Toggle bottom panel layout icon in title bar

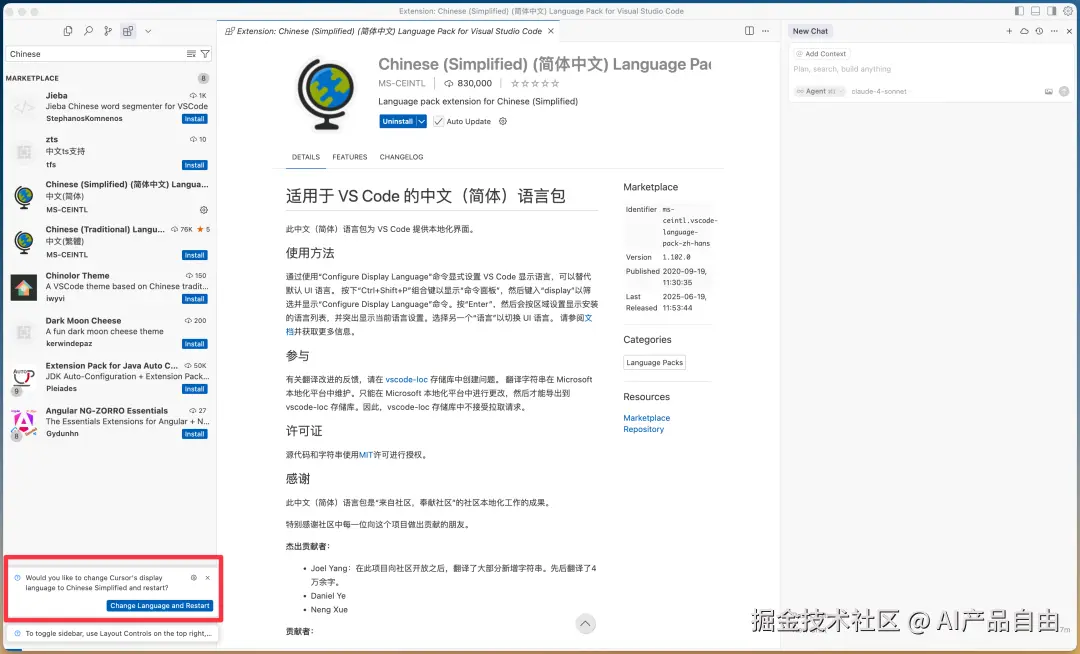click(1035, 11)
